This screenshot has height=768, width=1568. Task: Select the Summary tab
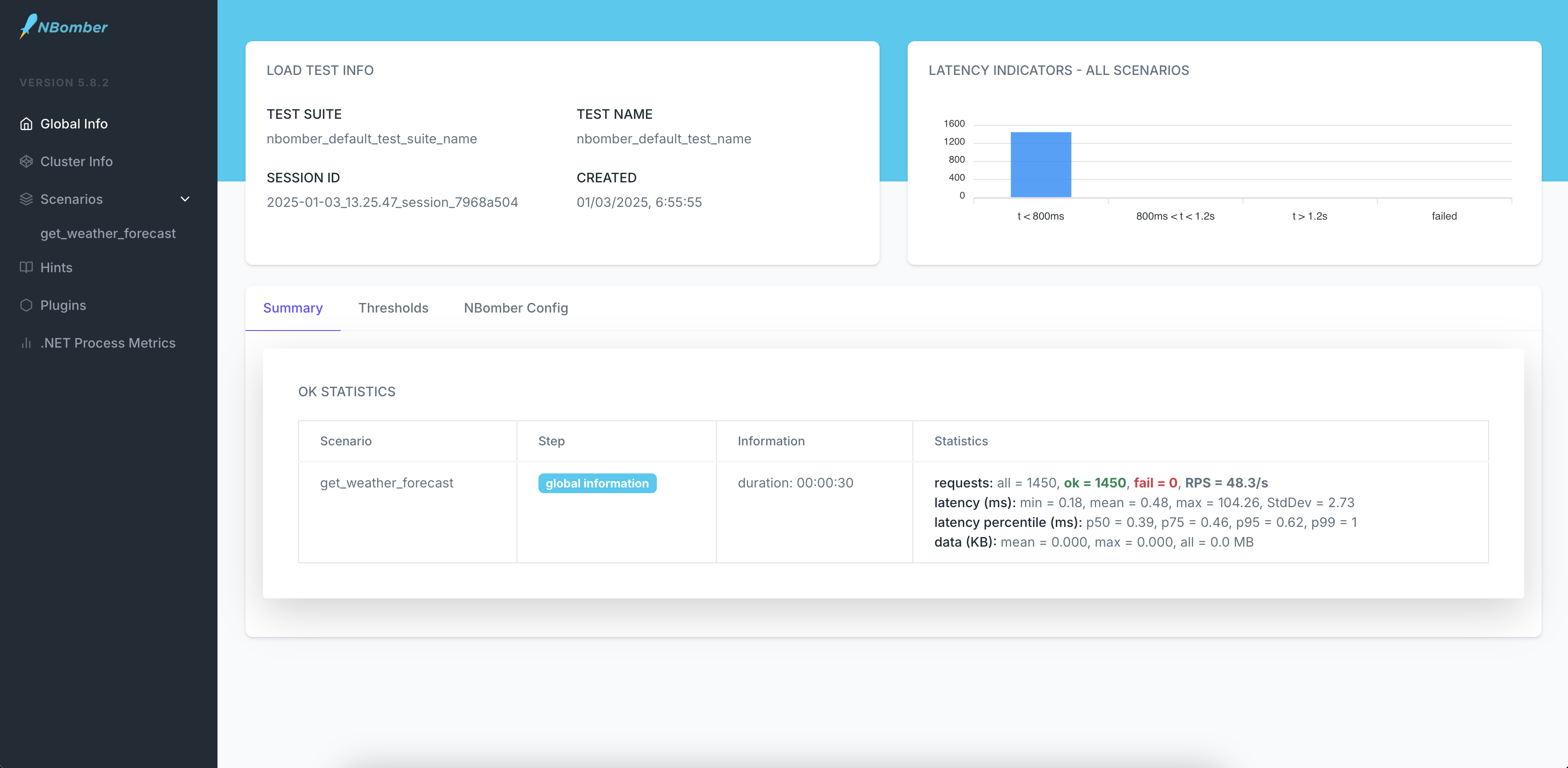[293, 307]
